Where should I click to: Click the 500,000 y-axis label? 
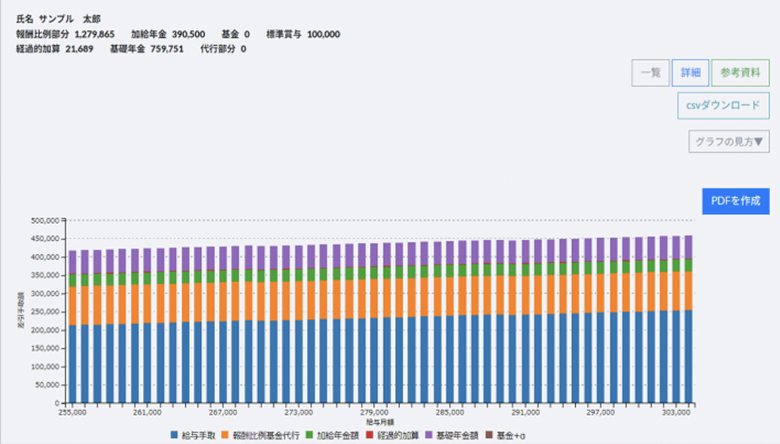[x=45, y=221]
